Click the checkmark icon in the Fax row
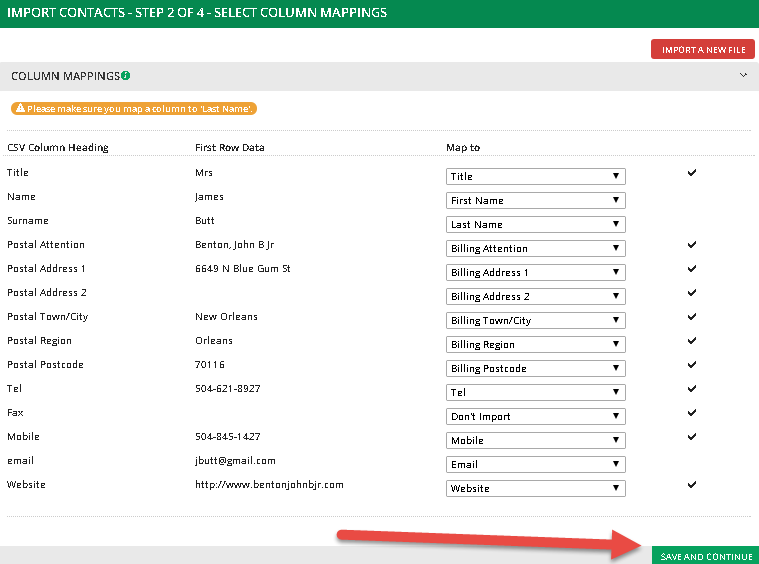Image resolution: width=759 pixels, height=564 pixels. point(691,413)
